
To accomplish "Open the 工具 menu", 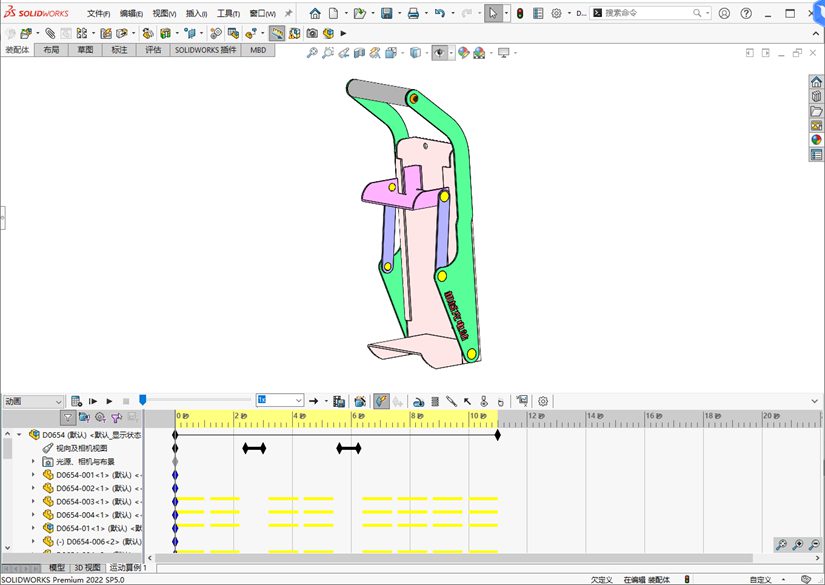I will point(228,14).
